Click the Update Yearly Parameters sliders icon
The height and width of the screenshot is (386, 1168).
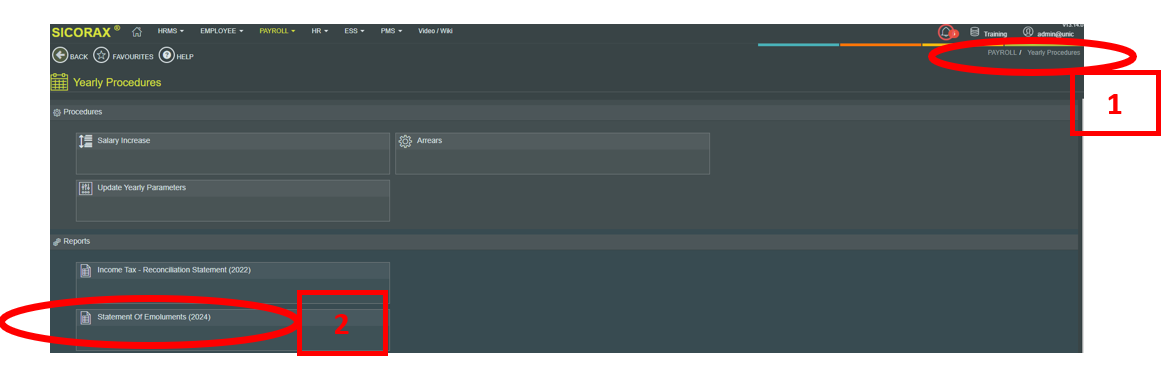click(x=86, y=189)
